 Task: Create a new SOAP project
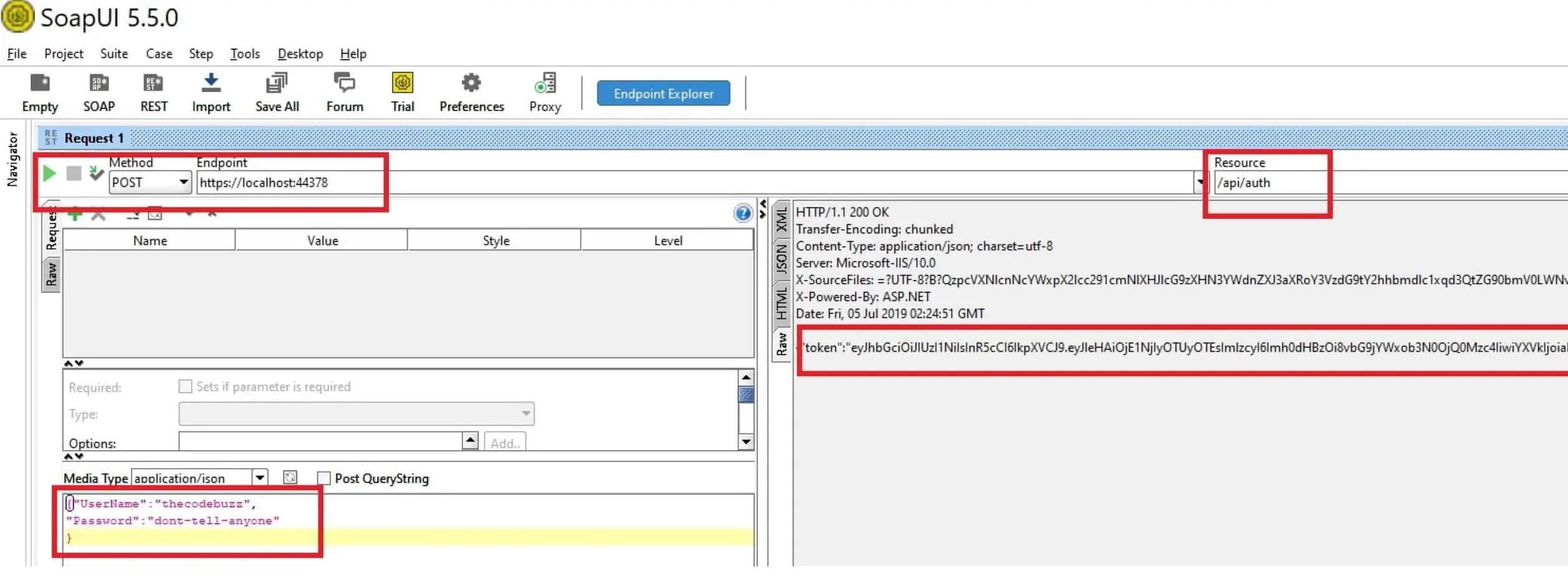(x=99, y=93)
